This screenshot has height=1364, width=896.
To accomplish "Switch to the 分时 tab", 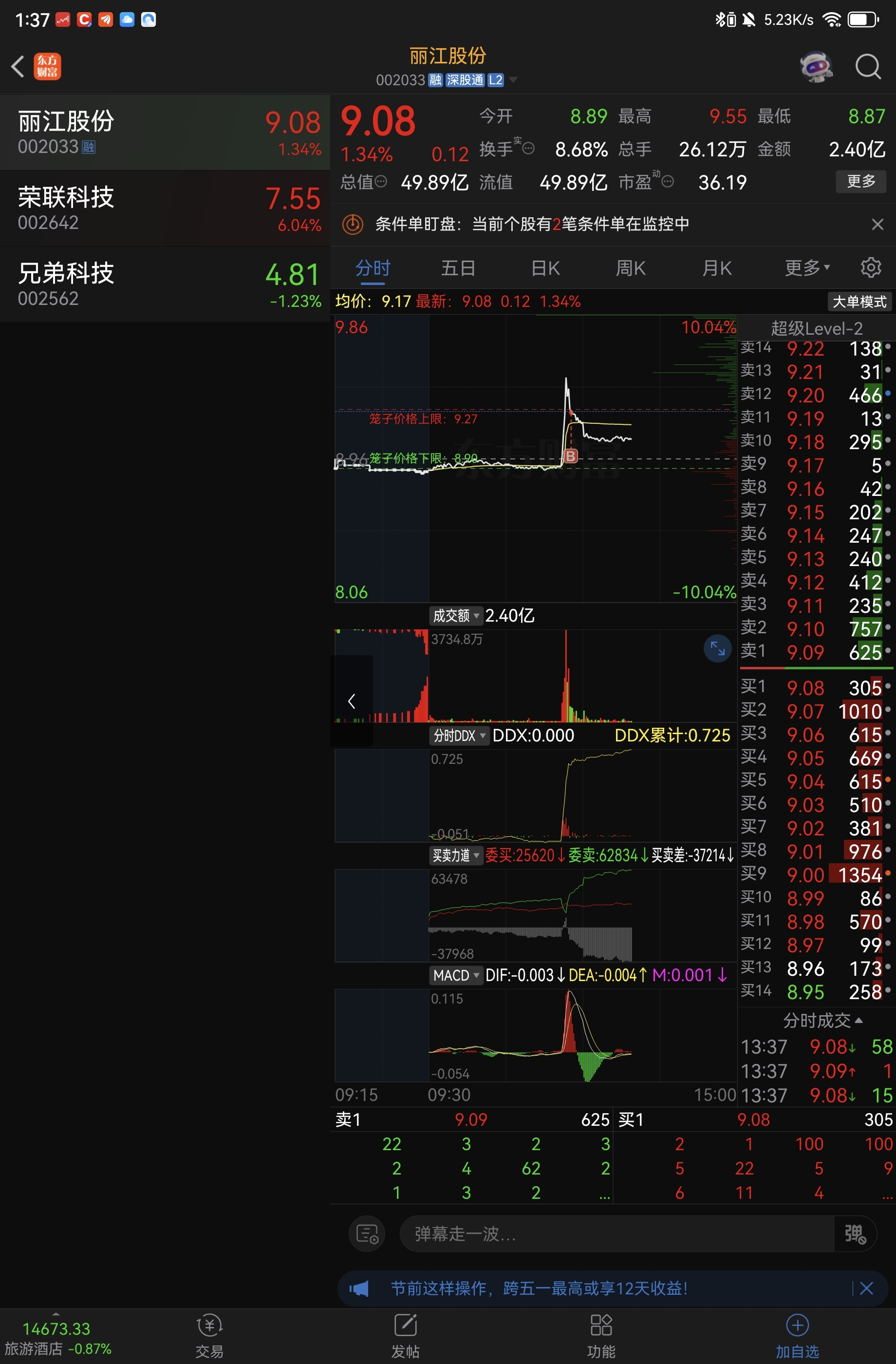I will (x=373, y=267).
